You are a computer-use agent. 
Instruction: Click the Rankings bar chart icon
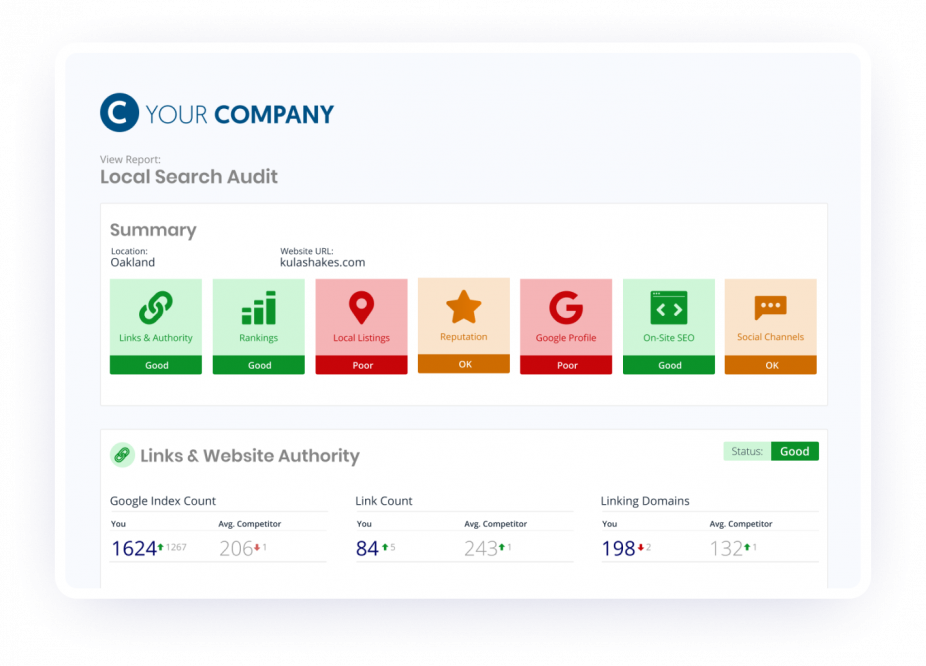(259, 308)
